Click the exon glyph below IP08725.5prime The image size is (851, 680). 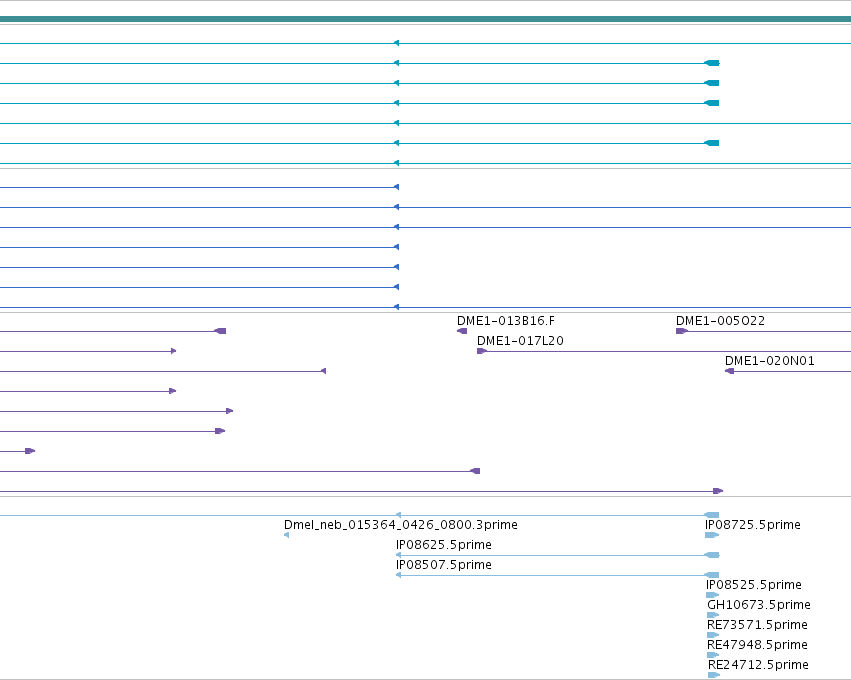point(712,535)
